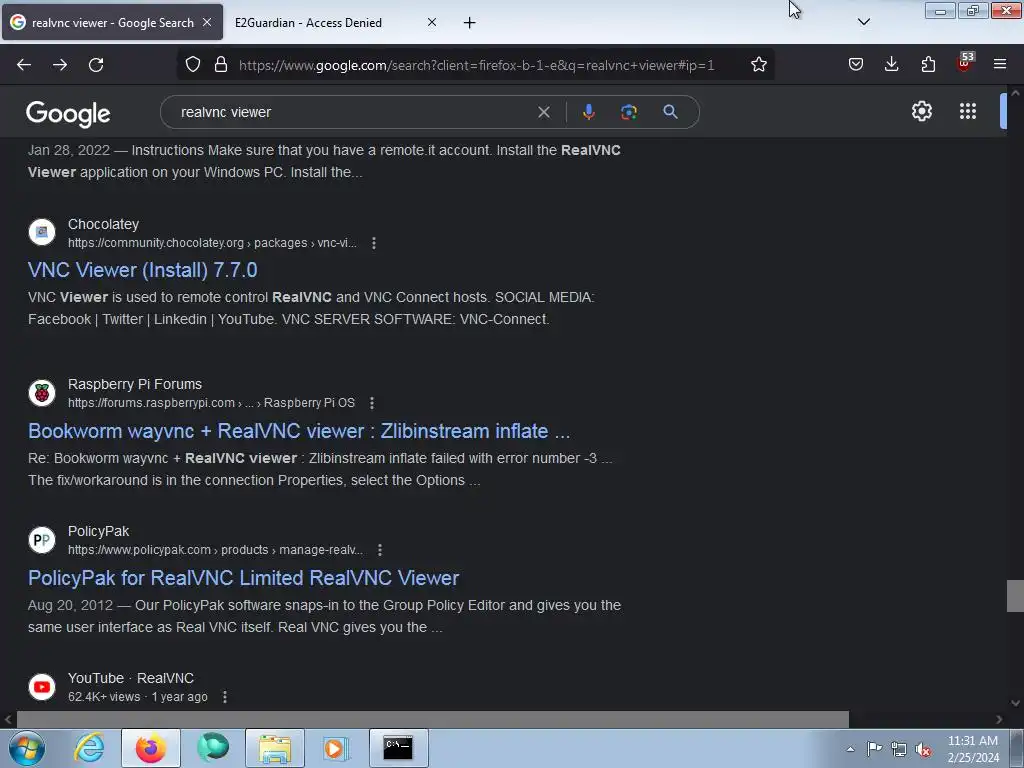
Task: Clear the Google search box text
Action: coord(543,112)
